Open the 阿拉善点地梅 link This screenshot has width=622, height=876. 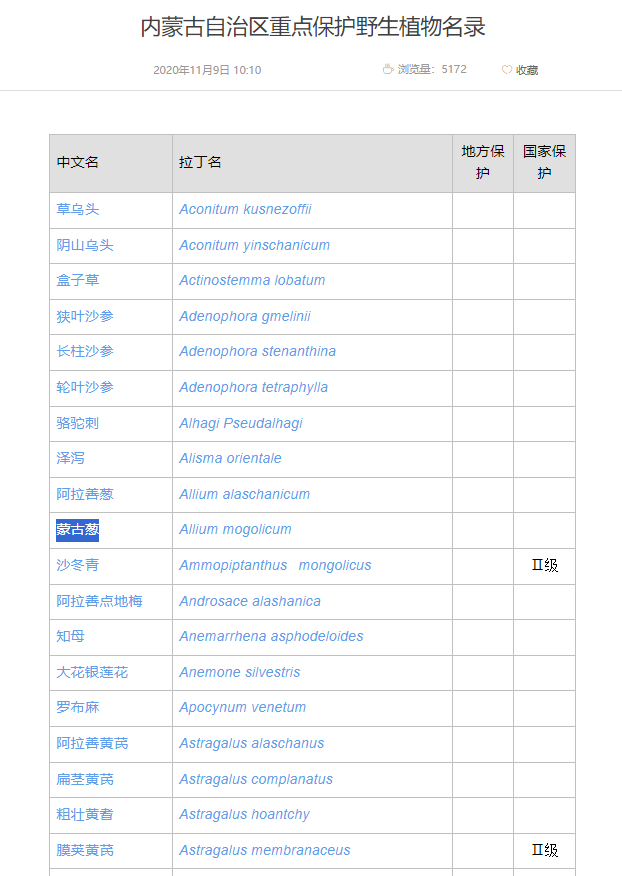99,601
